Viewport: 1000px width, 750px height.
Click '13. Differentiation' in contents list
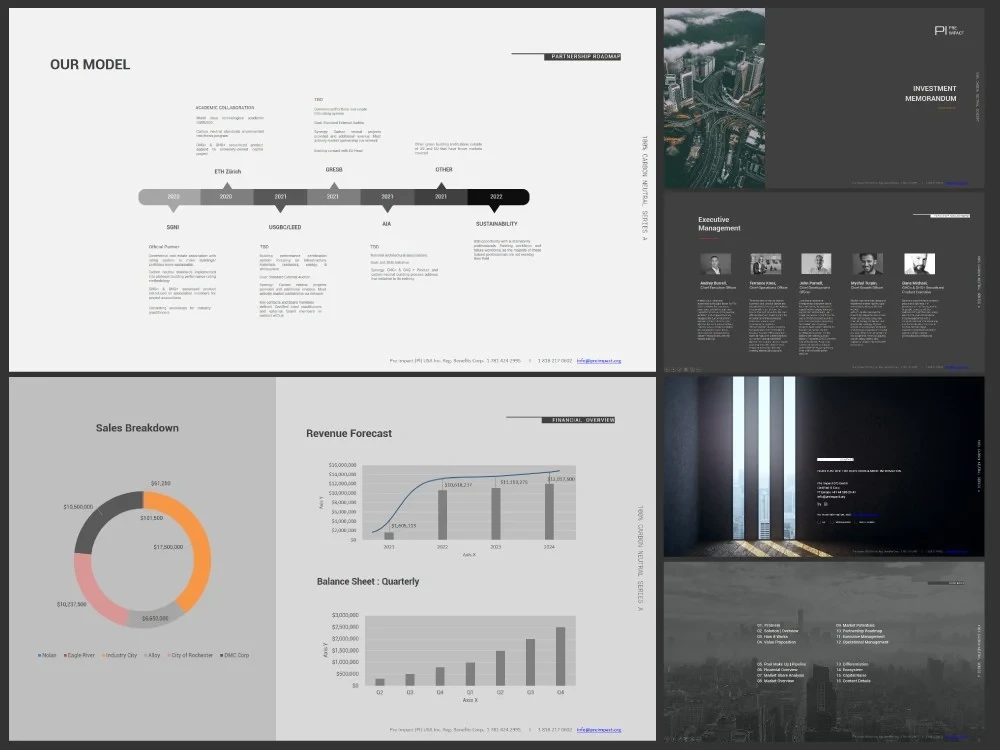tap(852, 664)
